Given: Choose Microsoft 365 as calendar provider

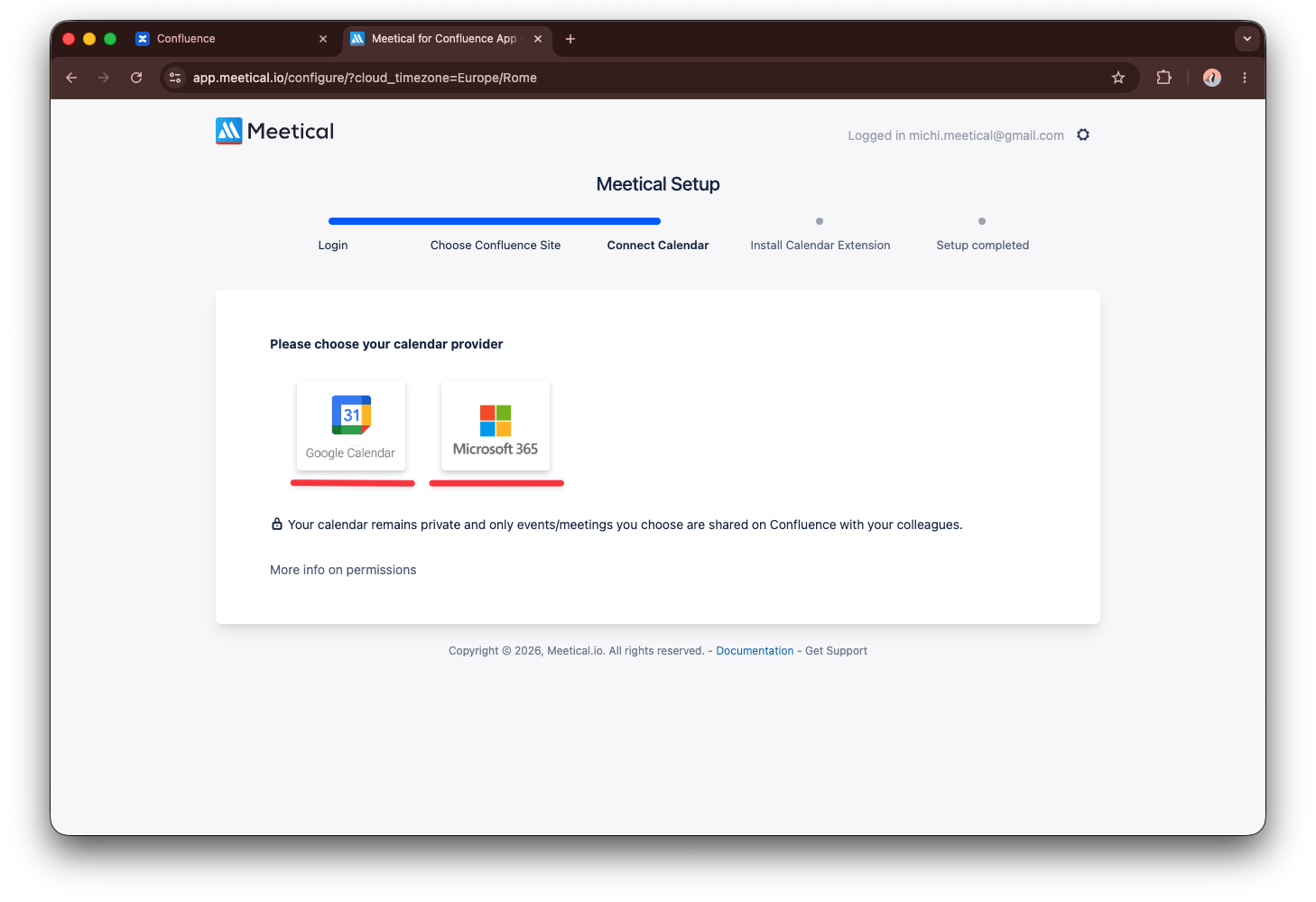Looking at the screenshot, I should coord(496,425).
